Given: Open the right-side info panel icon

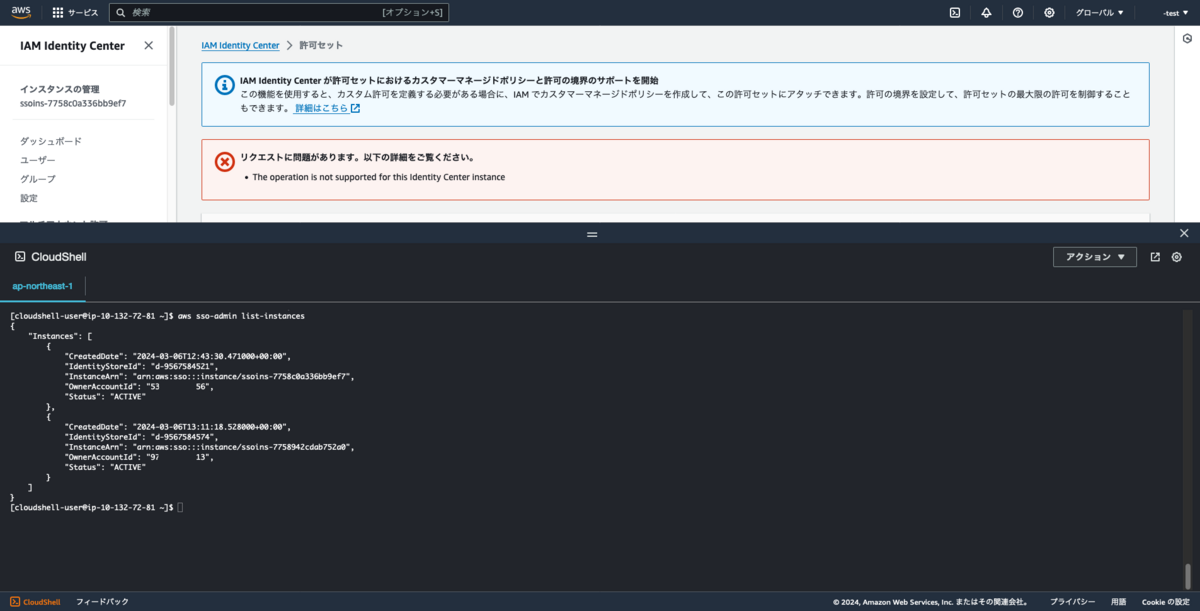Looking at the screenshot, I should [x=1186, y=39].
